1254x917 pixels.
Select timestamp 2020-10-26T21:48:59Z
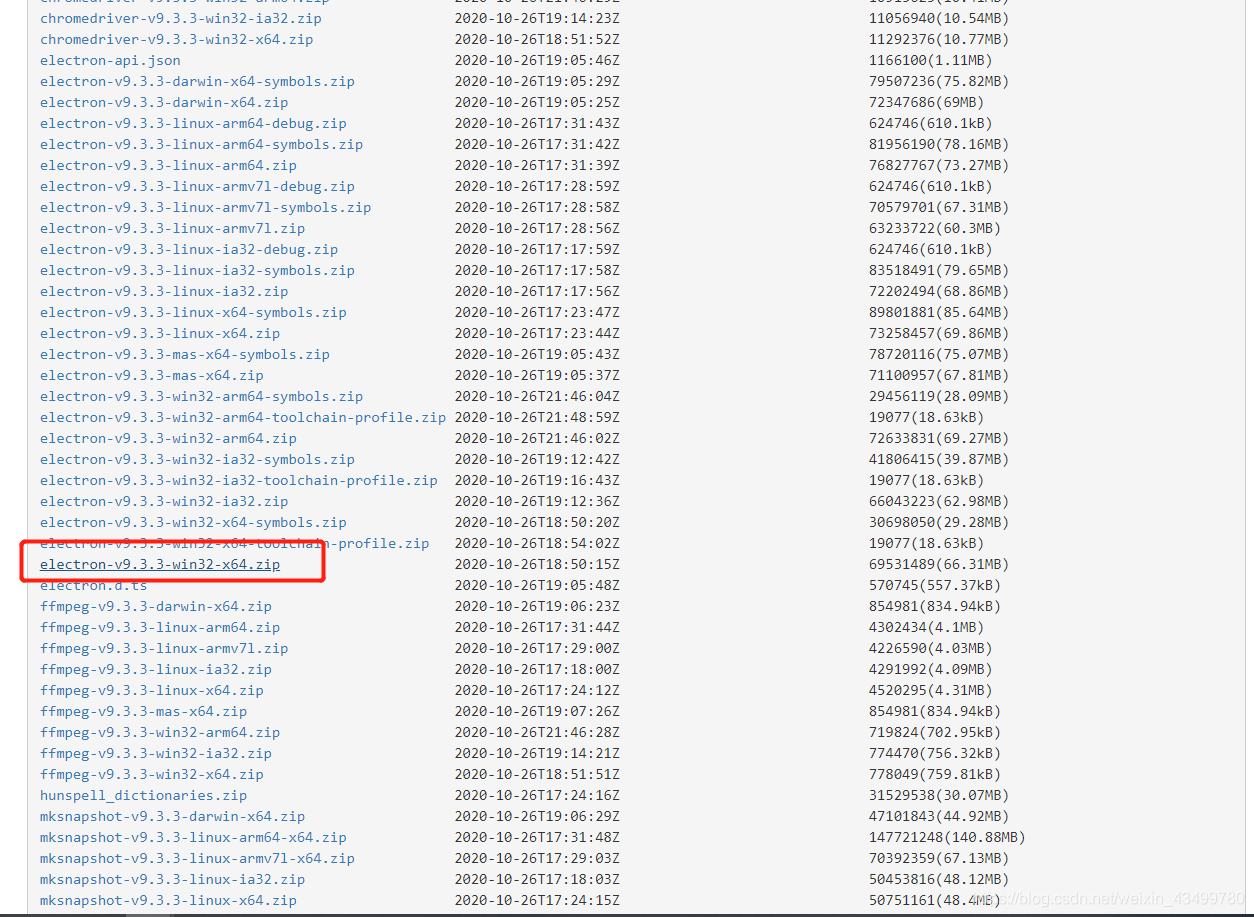pos(537,417)
